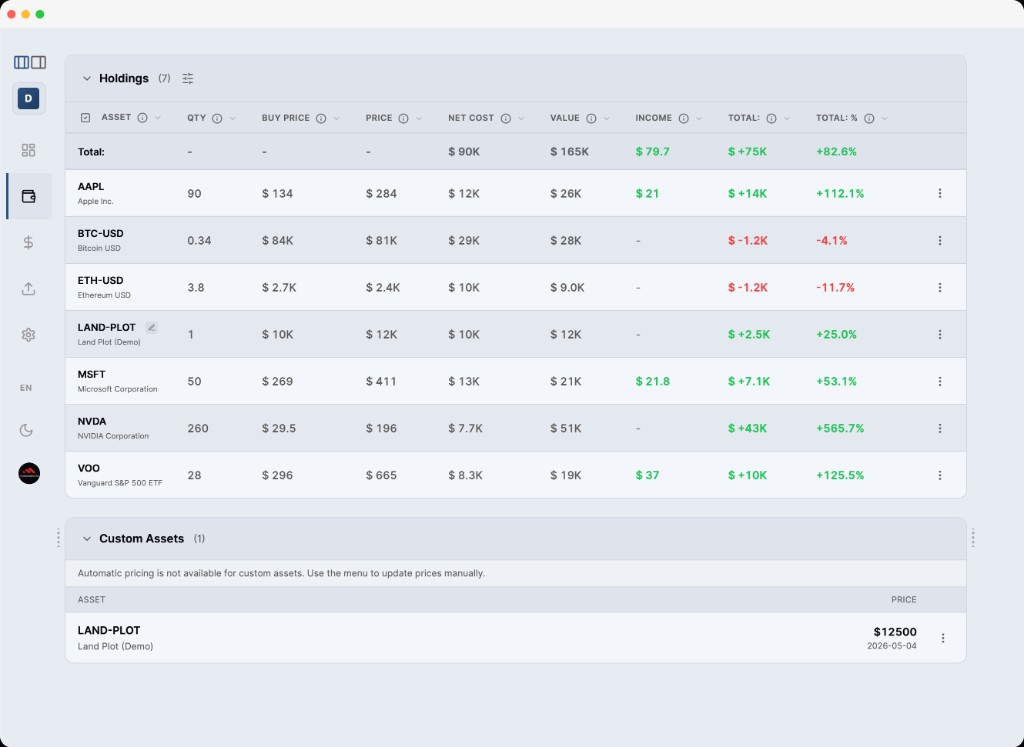Click the round user profile avatar
Screen dimensions: 1024x747
coord(29,473)
